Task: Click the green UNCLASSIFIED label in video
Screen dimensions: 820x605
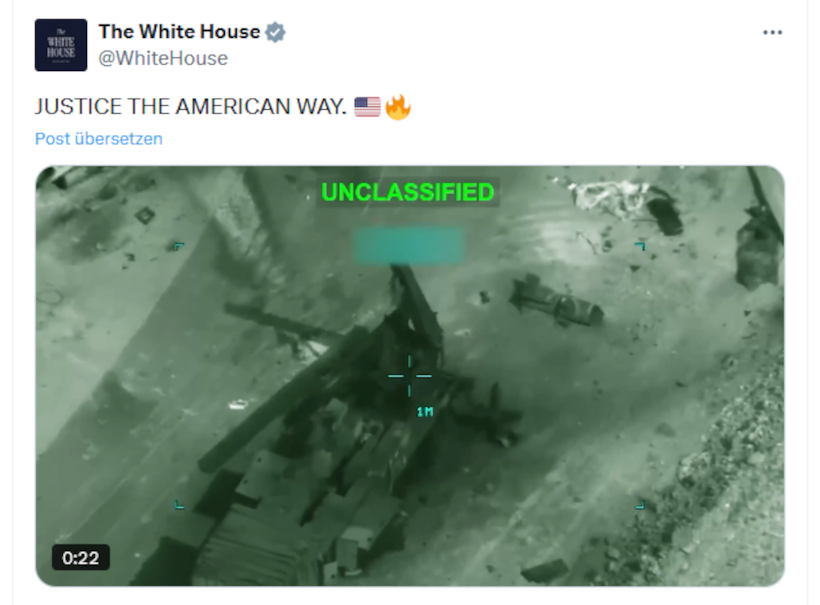Action: 407,192
